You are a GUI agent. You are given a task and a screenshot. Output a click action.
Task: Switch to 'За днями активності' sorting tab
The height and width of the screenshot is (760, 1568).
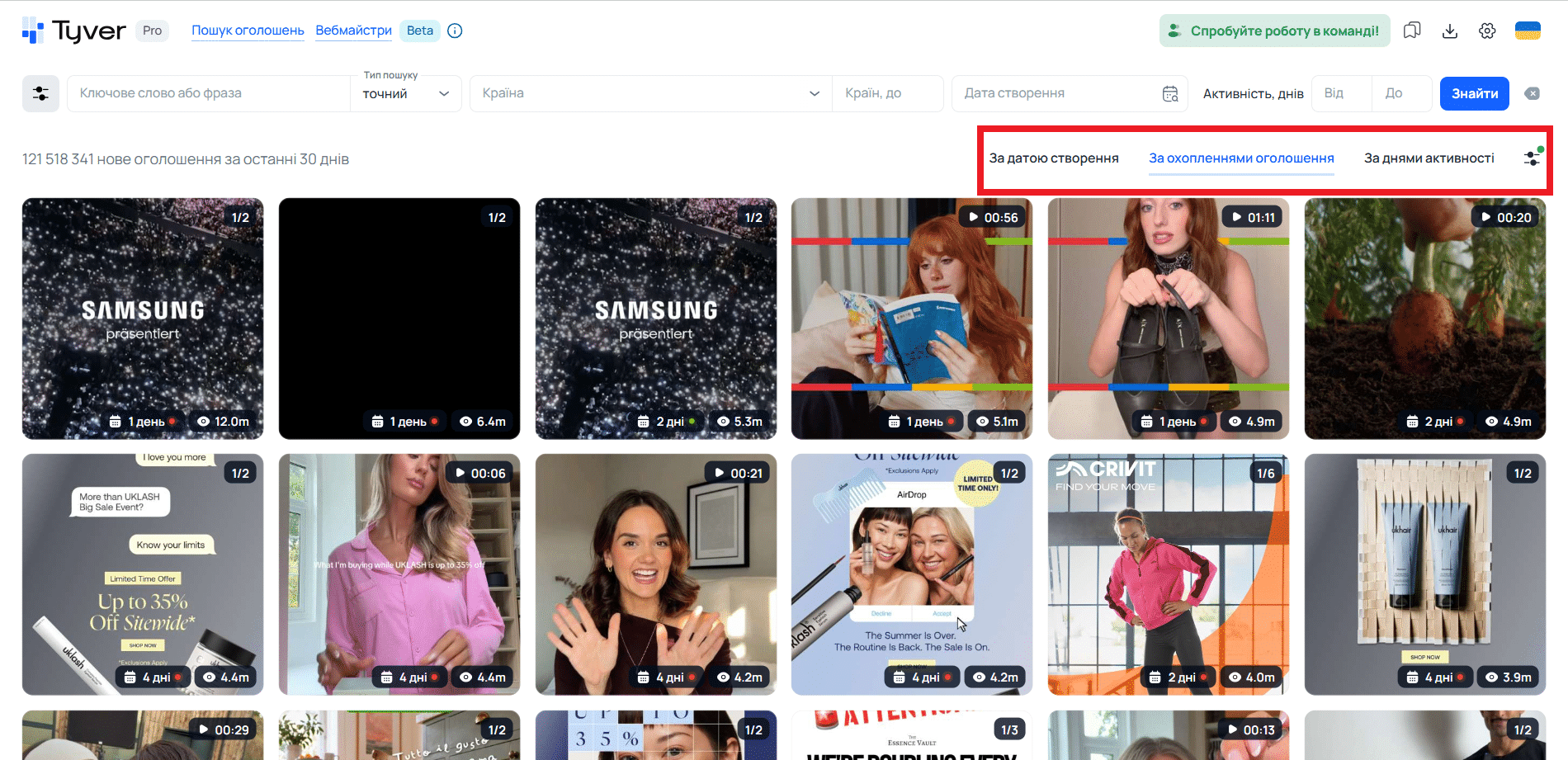coord(1429,158)
